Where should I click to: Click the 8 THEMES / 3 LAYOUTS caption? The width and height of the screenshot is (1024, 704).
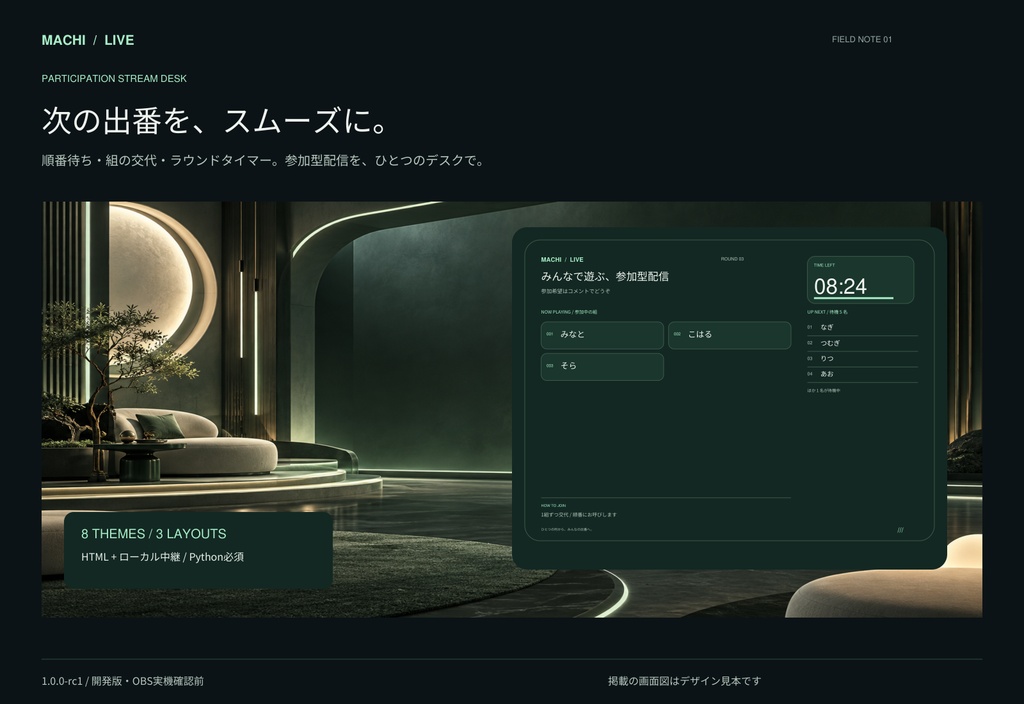pos(153,534)
